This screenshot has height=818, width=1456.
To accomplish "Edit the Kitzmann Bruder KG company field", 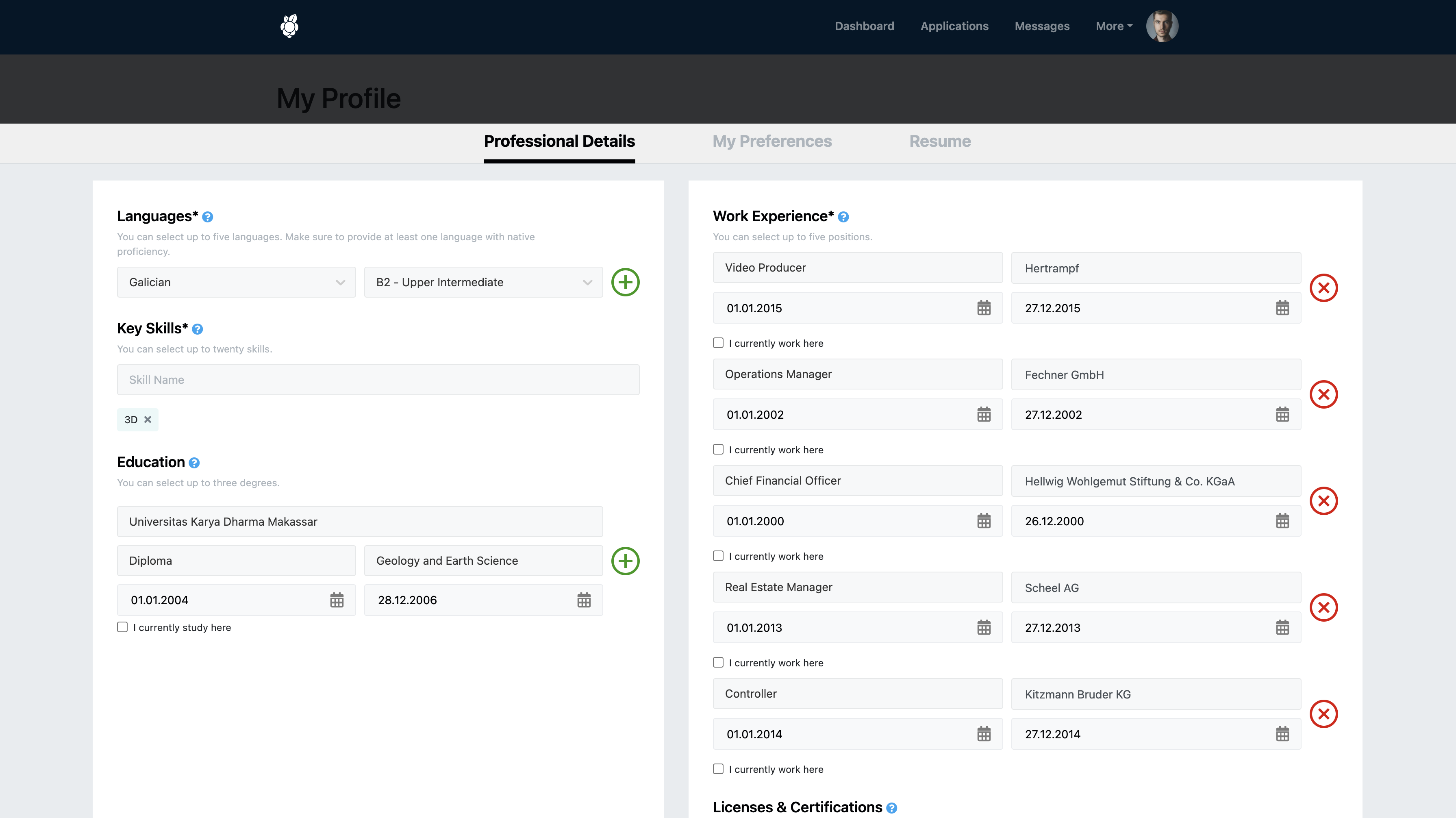I will [1156, 694].
